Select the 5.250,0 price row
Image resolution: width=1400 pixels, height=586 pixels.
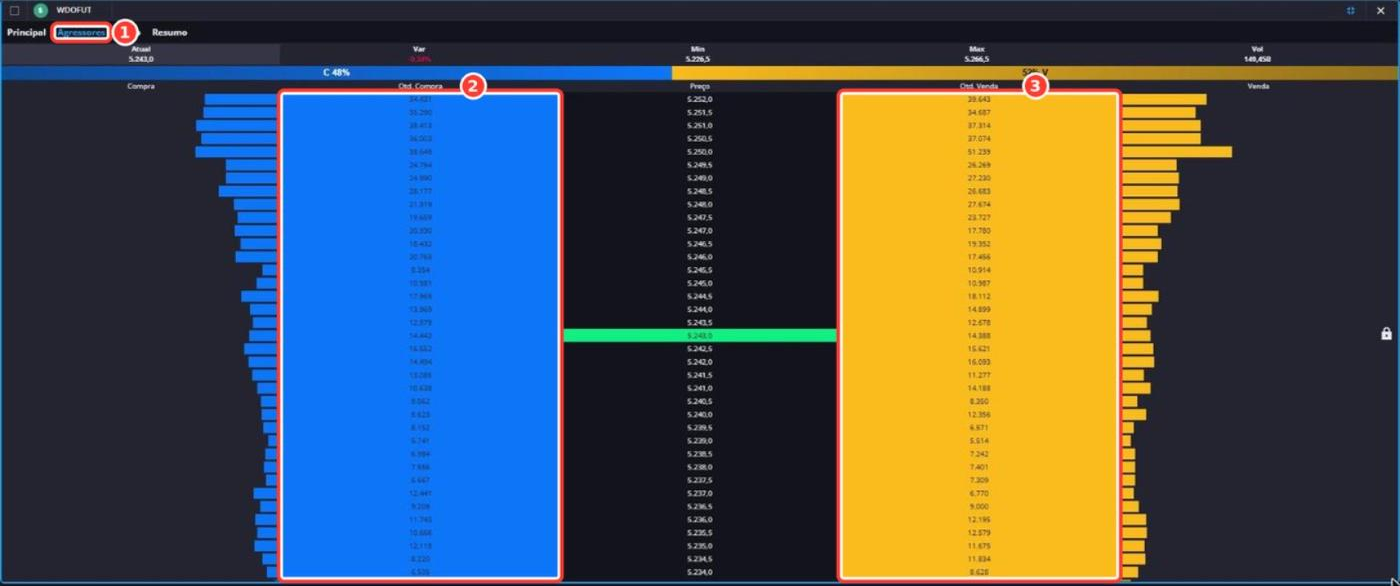tap(700, 152)
